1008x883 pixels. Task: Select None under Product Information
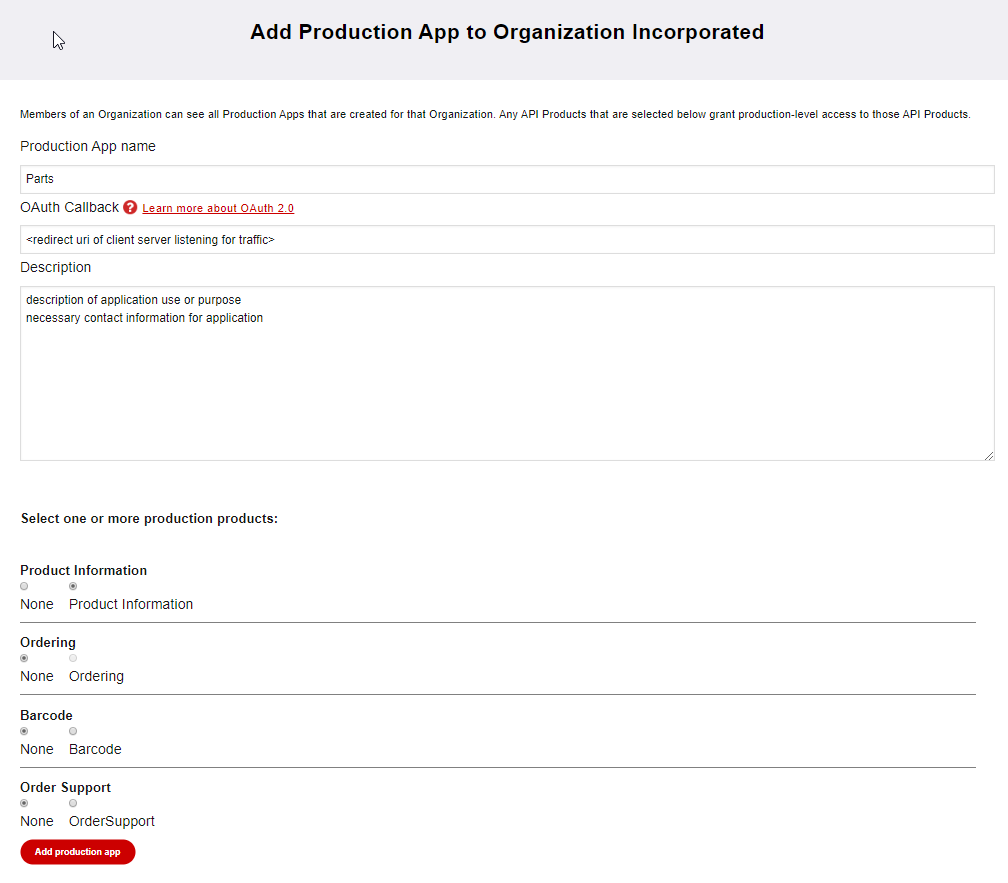coord(23,586)
